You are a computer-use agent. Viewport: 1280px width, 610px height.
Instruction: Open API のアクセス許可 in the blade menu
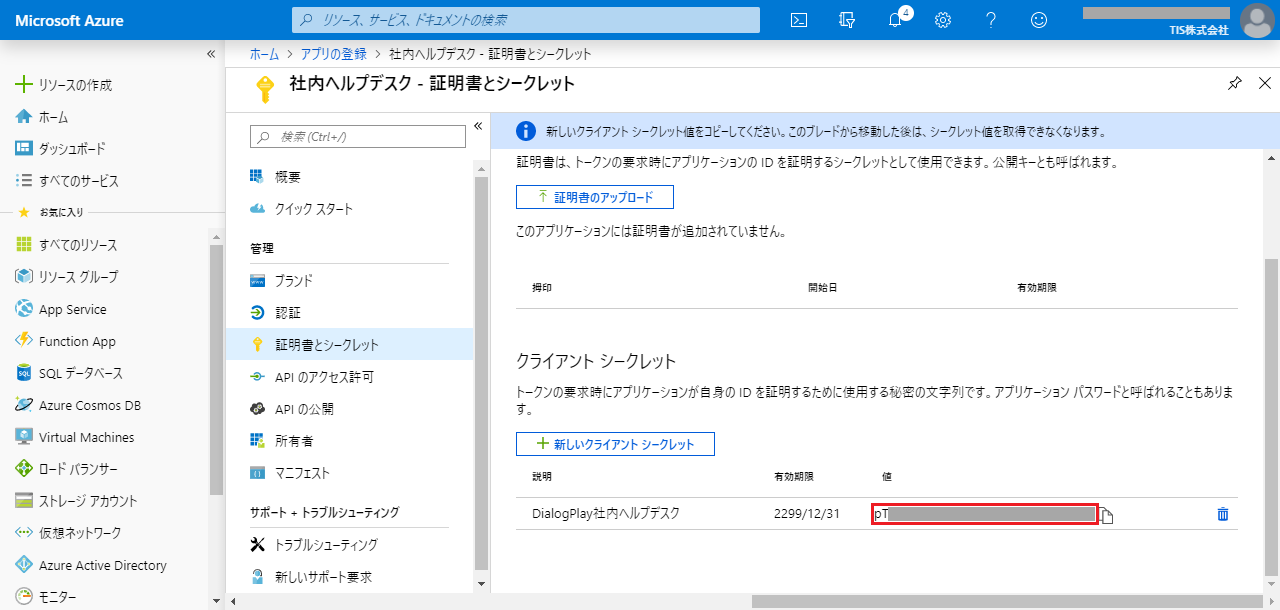(x=311, y=377)
